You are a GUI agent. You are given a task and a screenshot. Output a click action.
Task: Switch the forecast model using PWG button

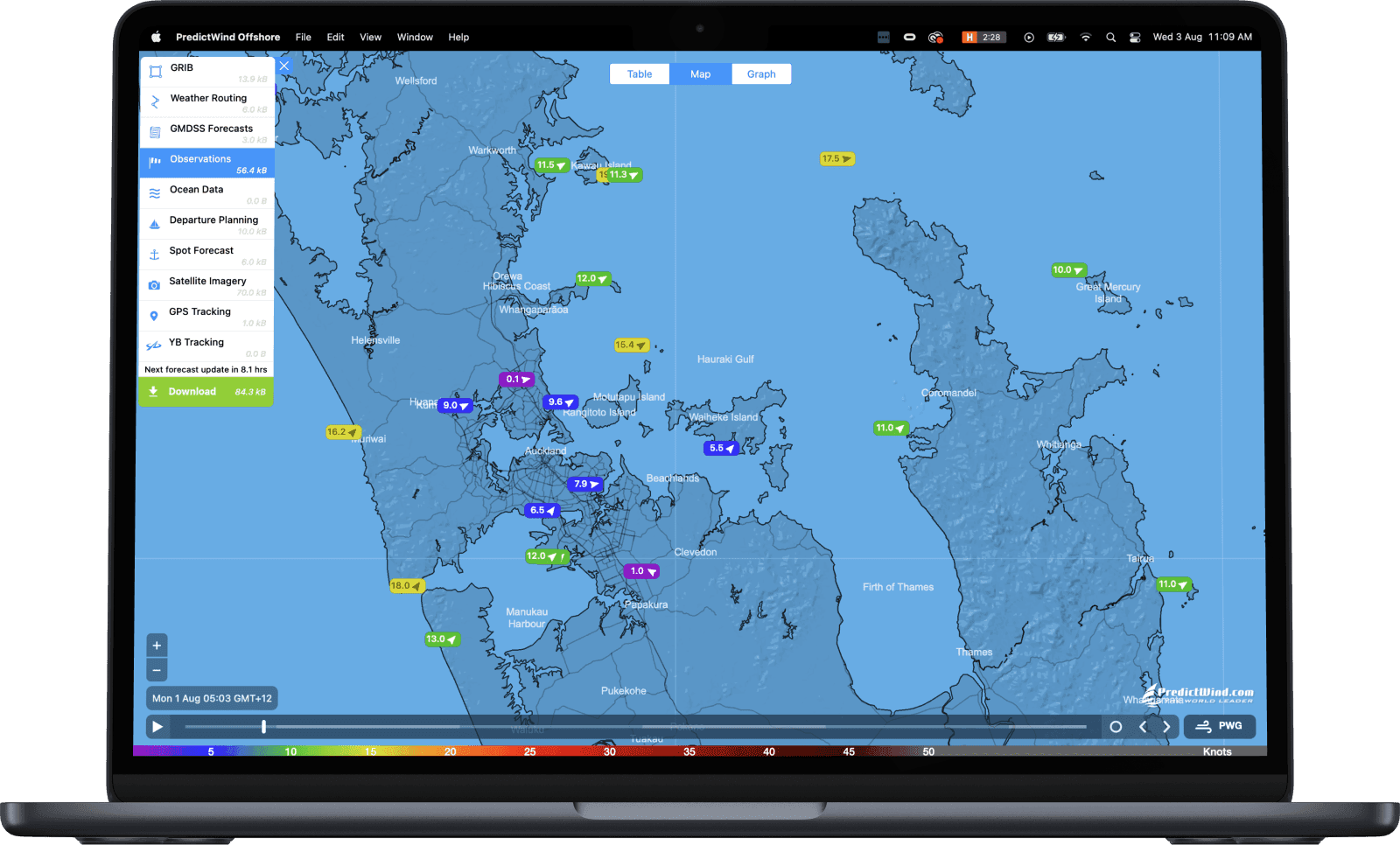point(1218,726)
